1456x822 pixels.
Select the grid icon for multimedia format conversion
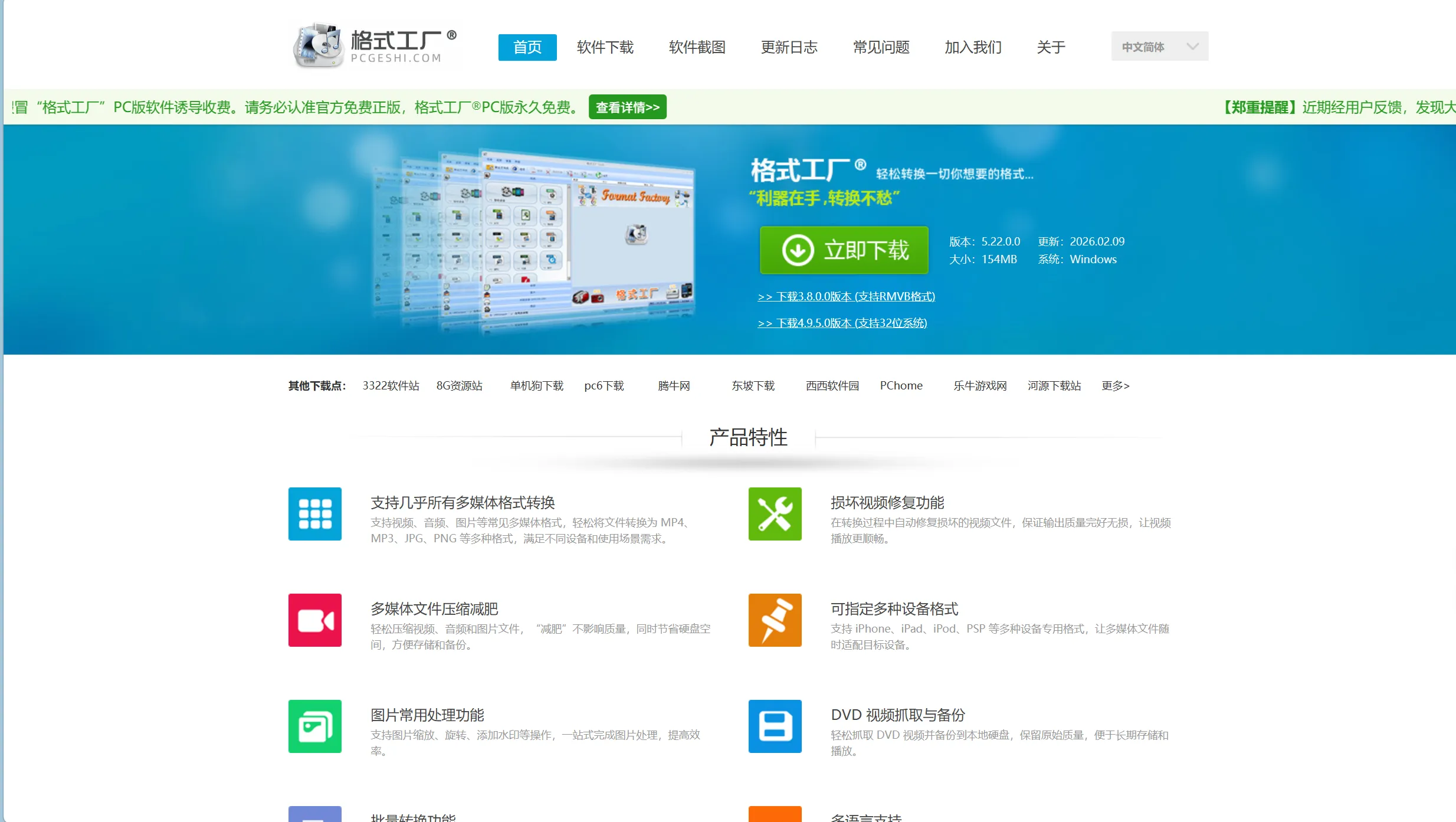(x=314, y=514)
